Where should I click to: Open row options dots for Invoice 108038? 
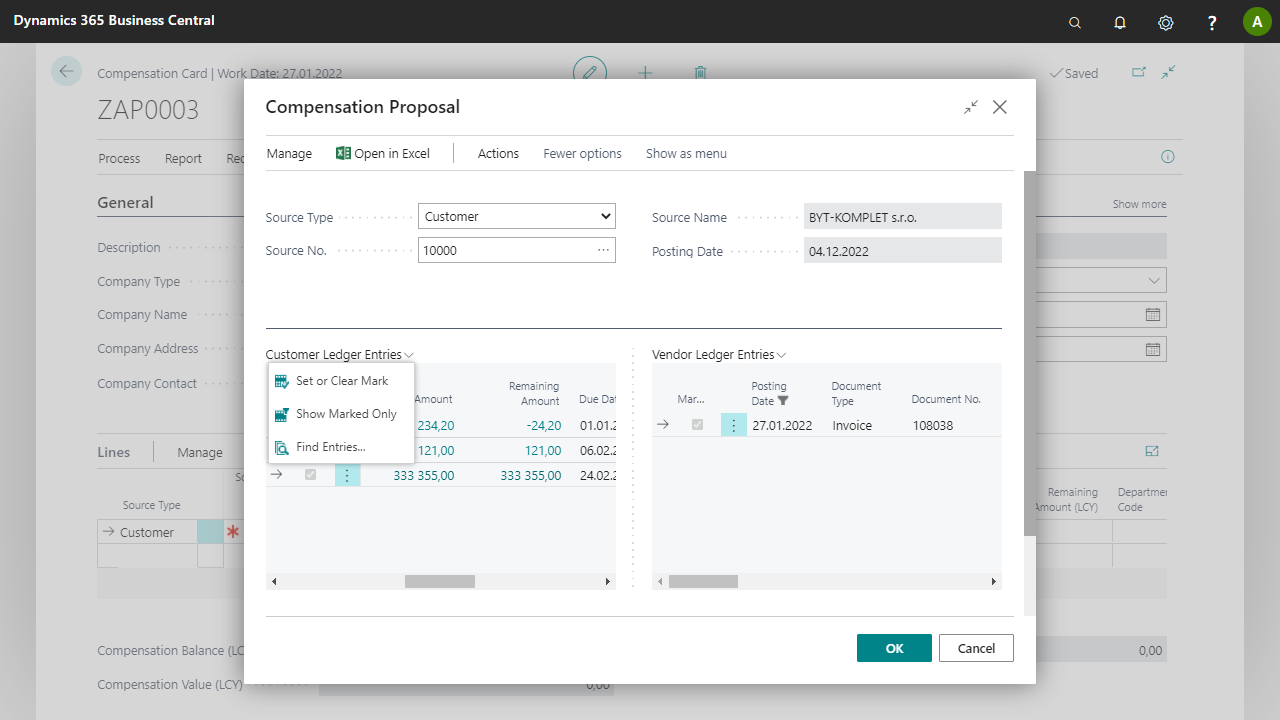734,425
